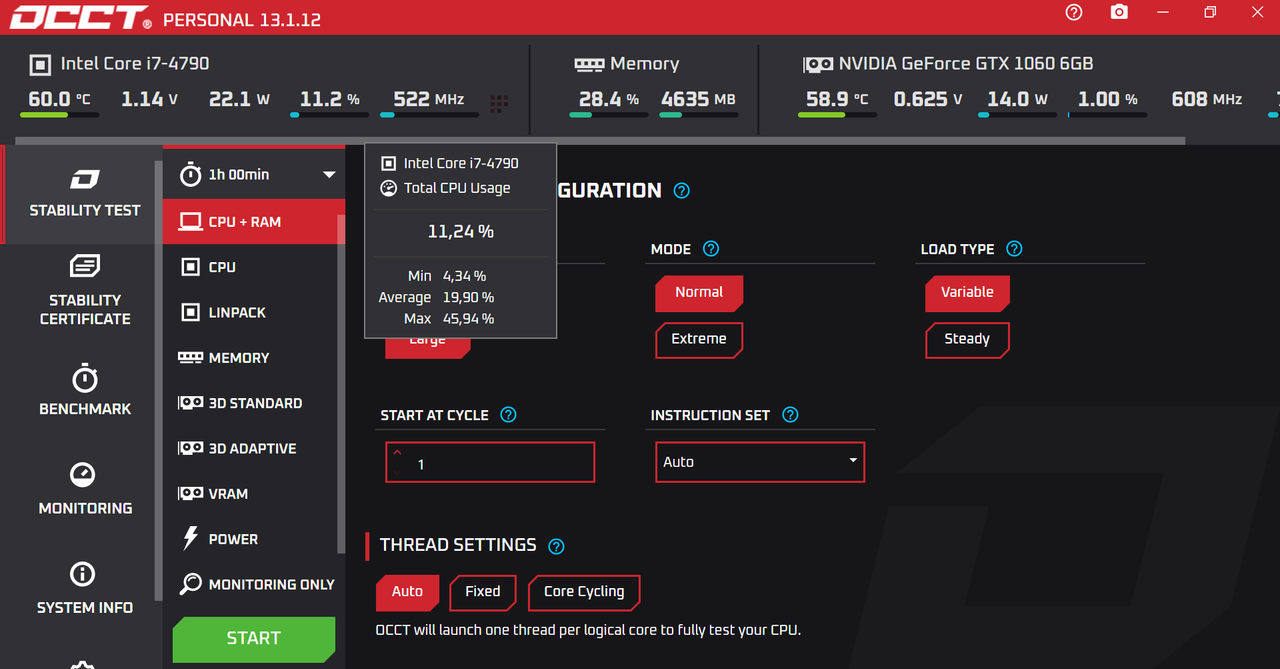Expand the 1h 00min duration dropdown

(x=329, y=175)
